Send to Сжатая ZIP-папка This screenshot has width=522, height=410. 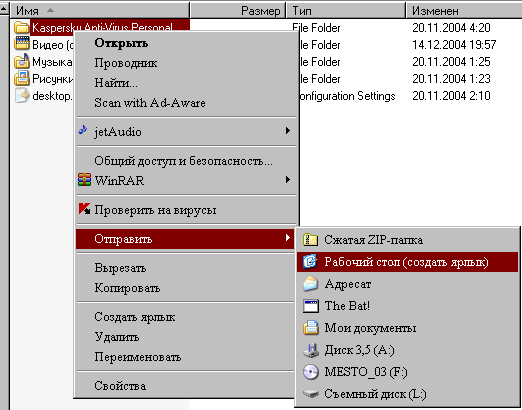coord(407,240)
